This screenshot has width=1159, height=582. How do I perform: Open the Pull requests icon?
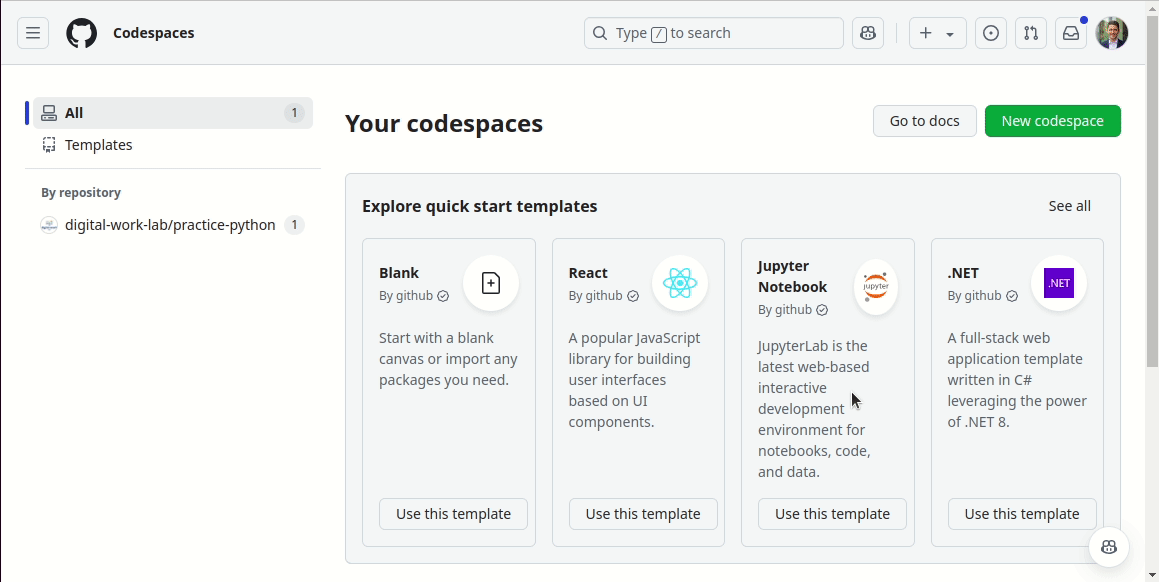pyautogui.click(x=1031, y=33)
